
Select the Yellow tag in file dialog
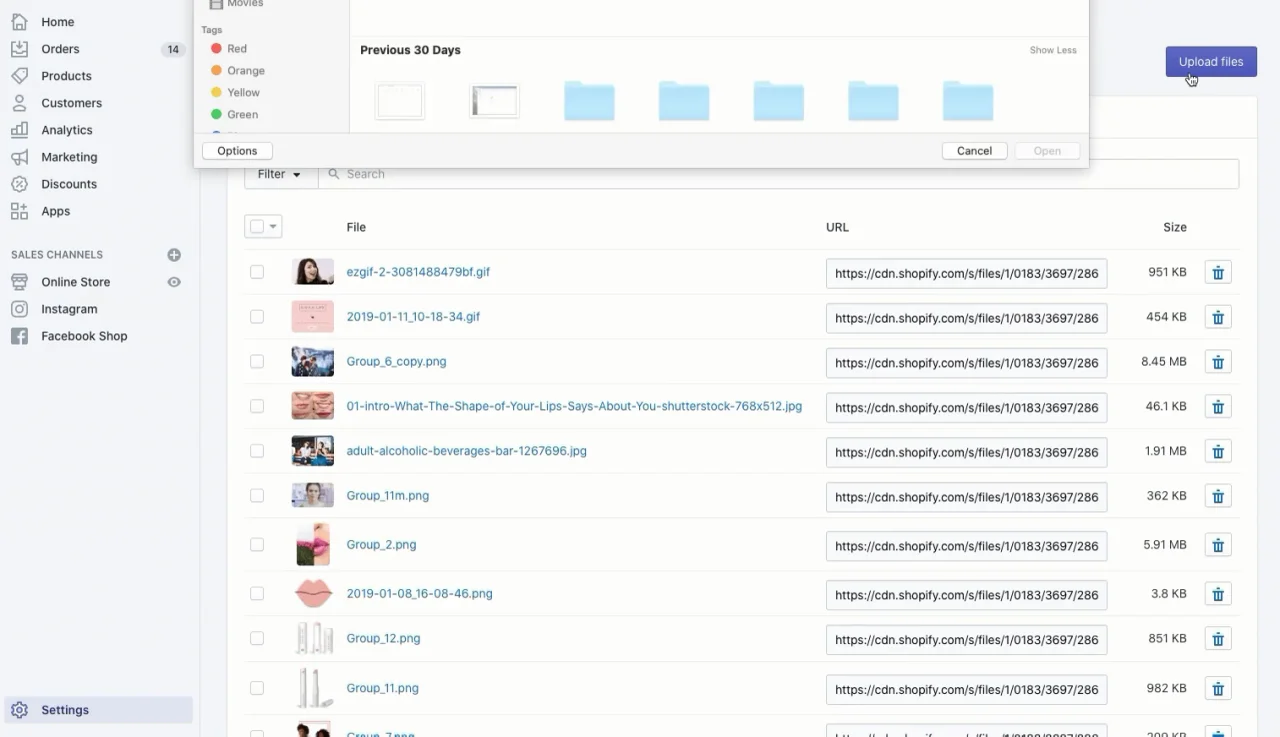(236, 92)
